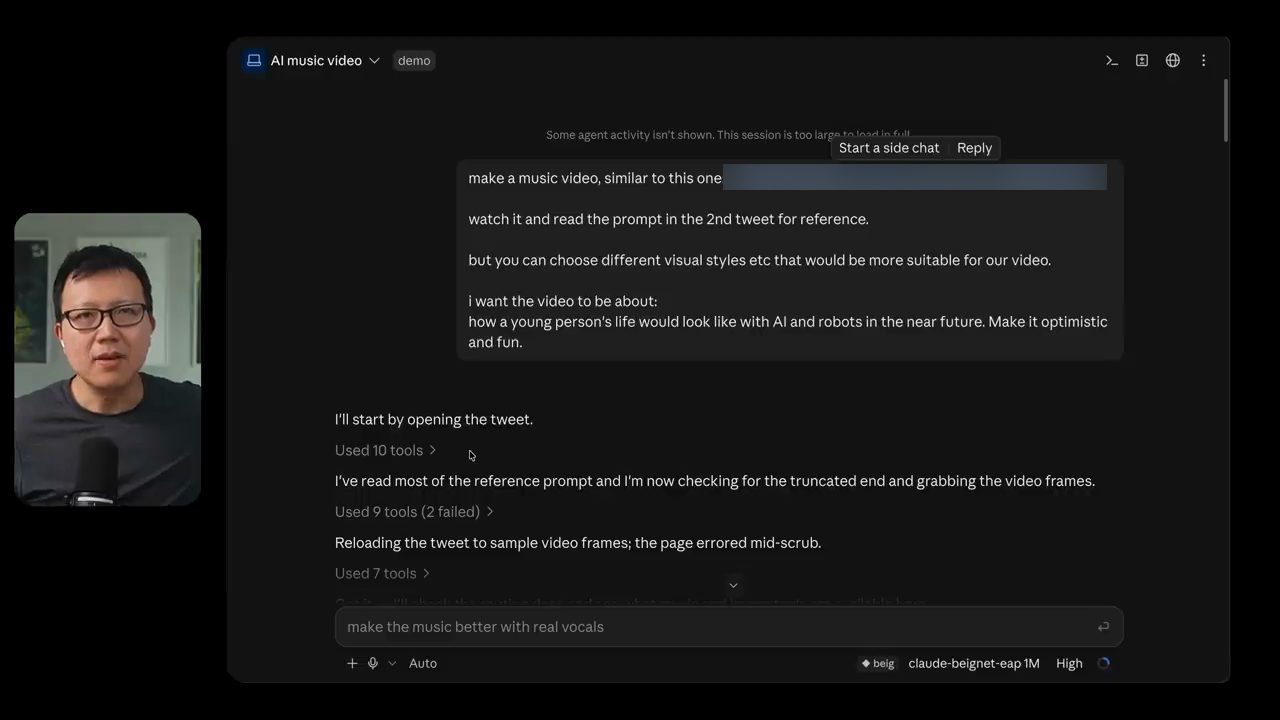Click the line "i want the video to be about:"

click(x=563, y=301)
